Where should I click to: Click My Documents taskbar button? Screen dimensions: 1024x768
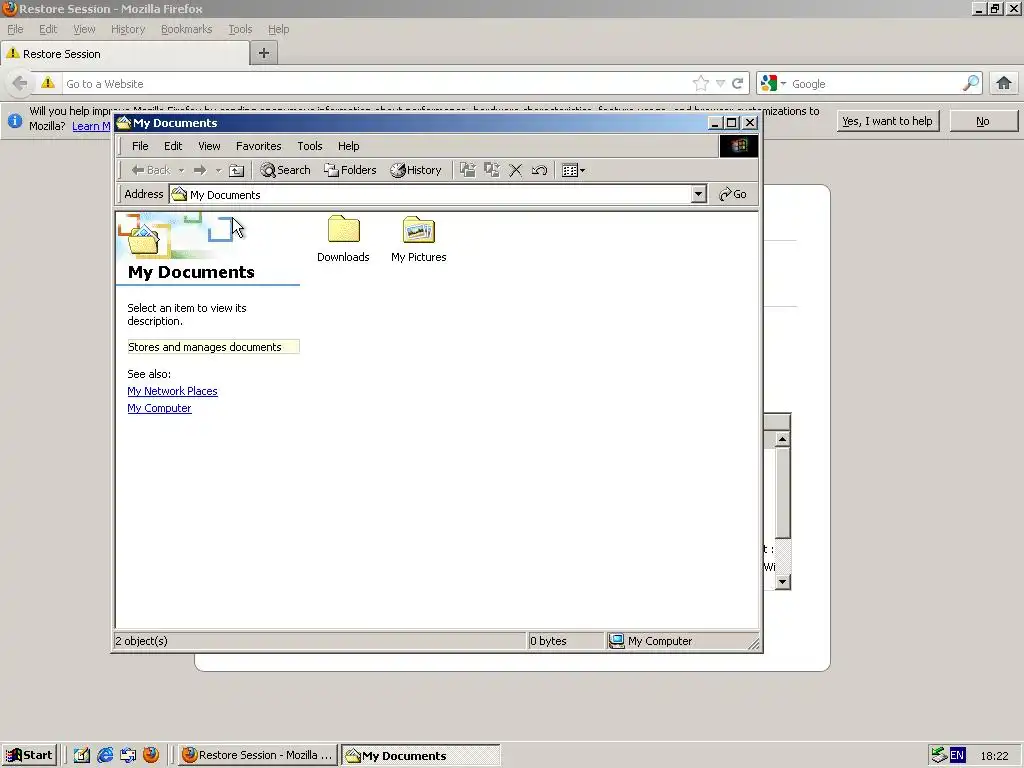pos(421,756)
